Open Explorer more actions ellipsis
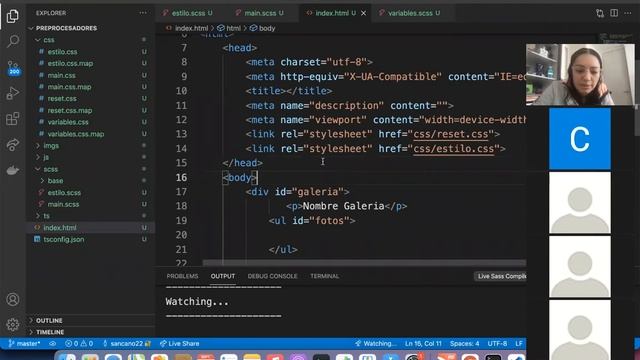Screen dimensions: 640x360 [143, 13]
